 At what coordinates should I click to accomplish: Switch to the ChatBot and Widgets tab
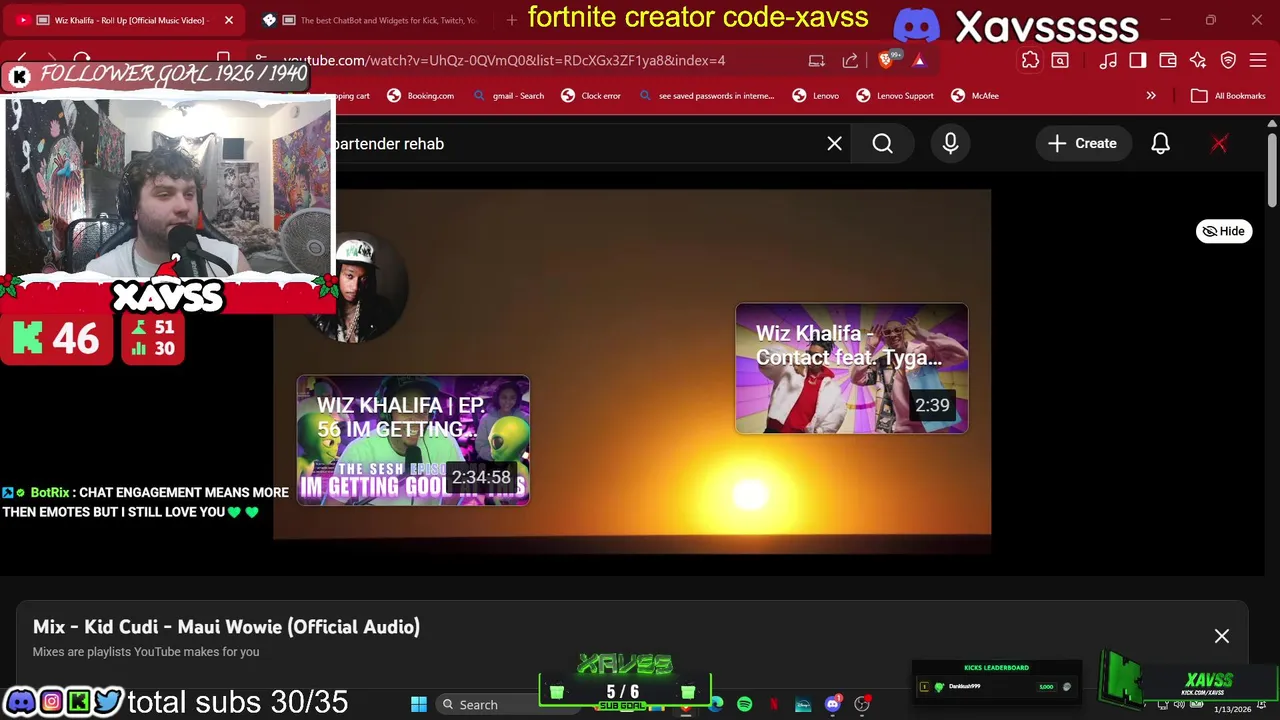(x=370, y=20)
